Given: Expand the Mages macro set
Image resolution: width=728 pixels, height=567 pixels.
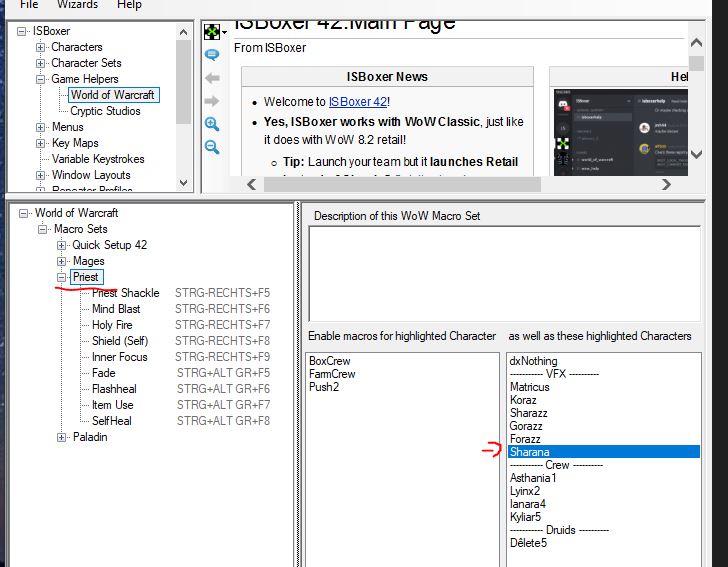Looking at the screenshot, I should point(61,261).
